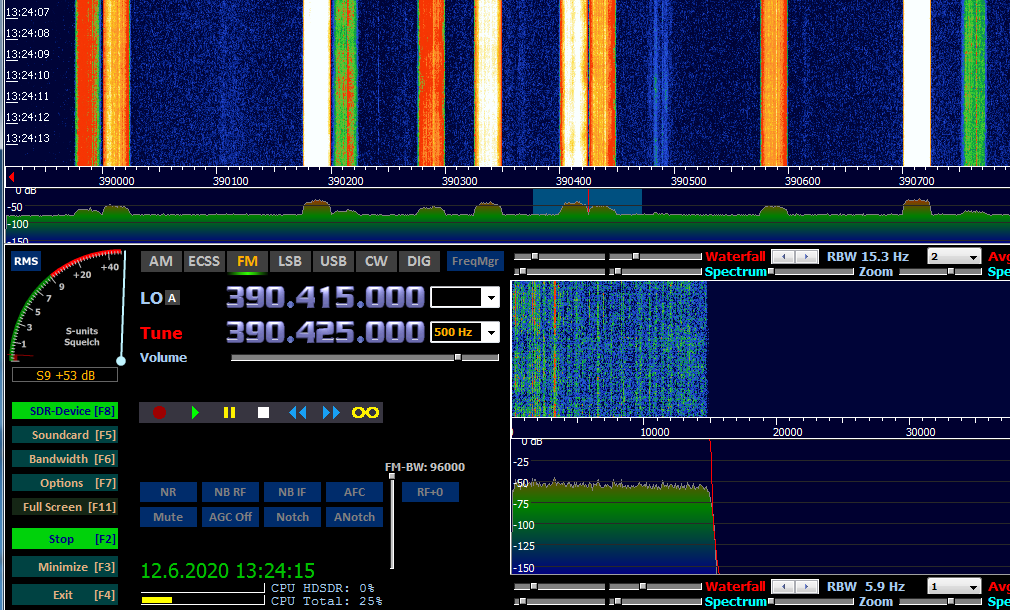This screenshot has width=1010, height=610.
Task: Enter Full Screen [F11] mode
Action: tap(64, 507)
